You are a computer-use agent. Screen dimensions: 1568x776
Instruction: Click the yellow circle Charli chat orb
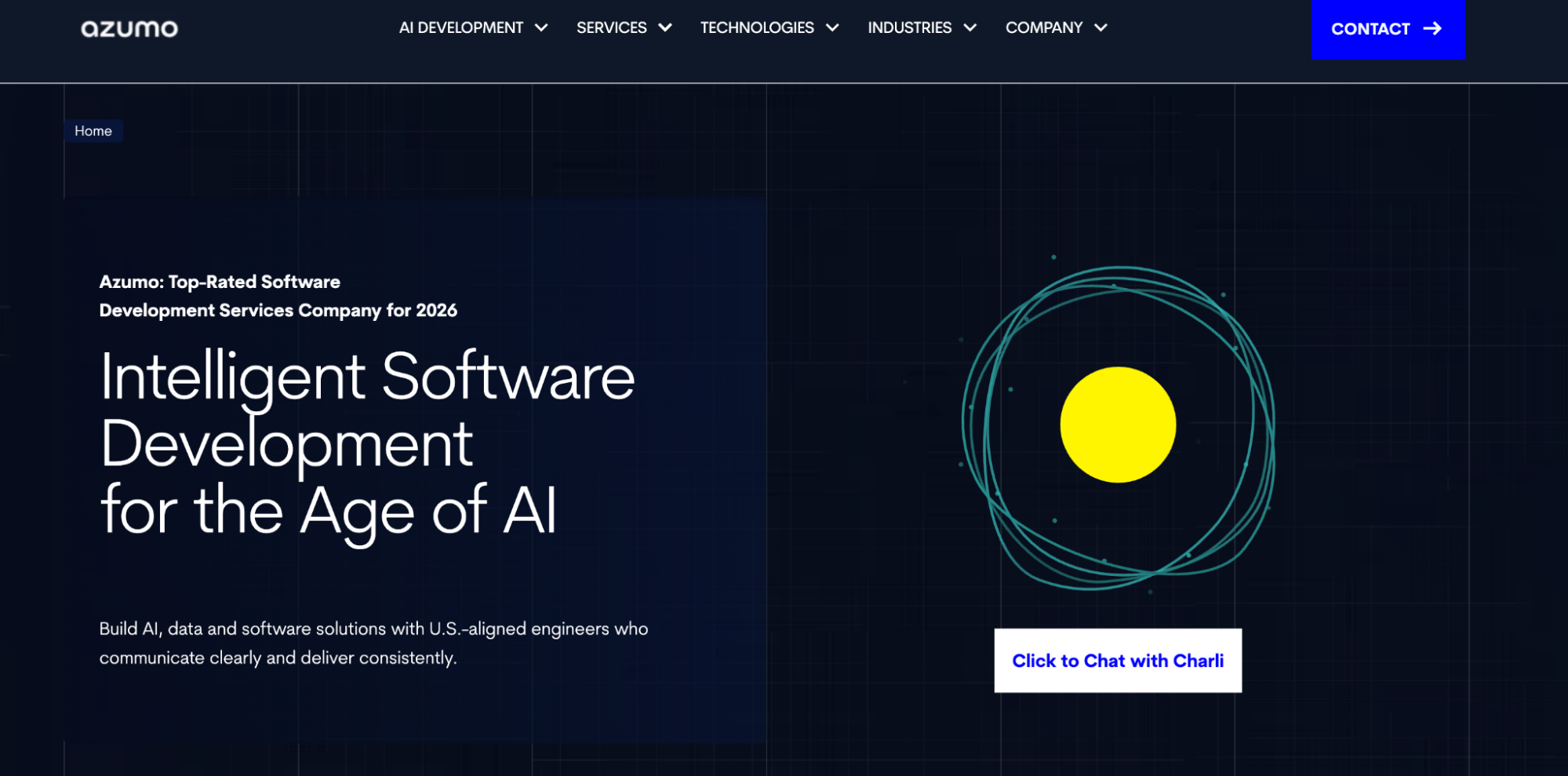pos(1118,424)
